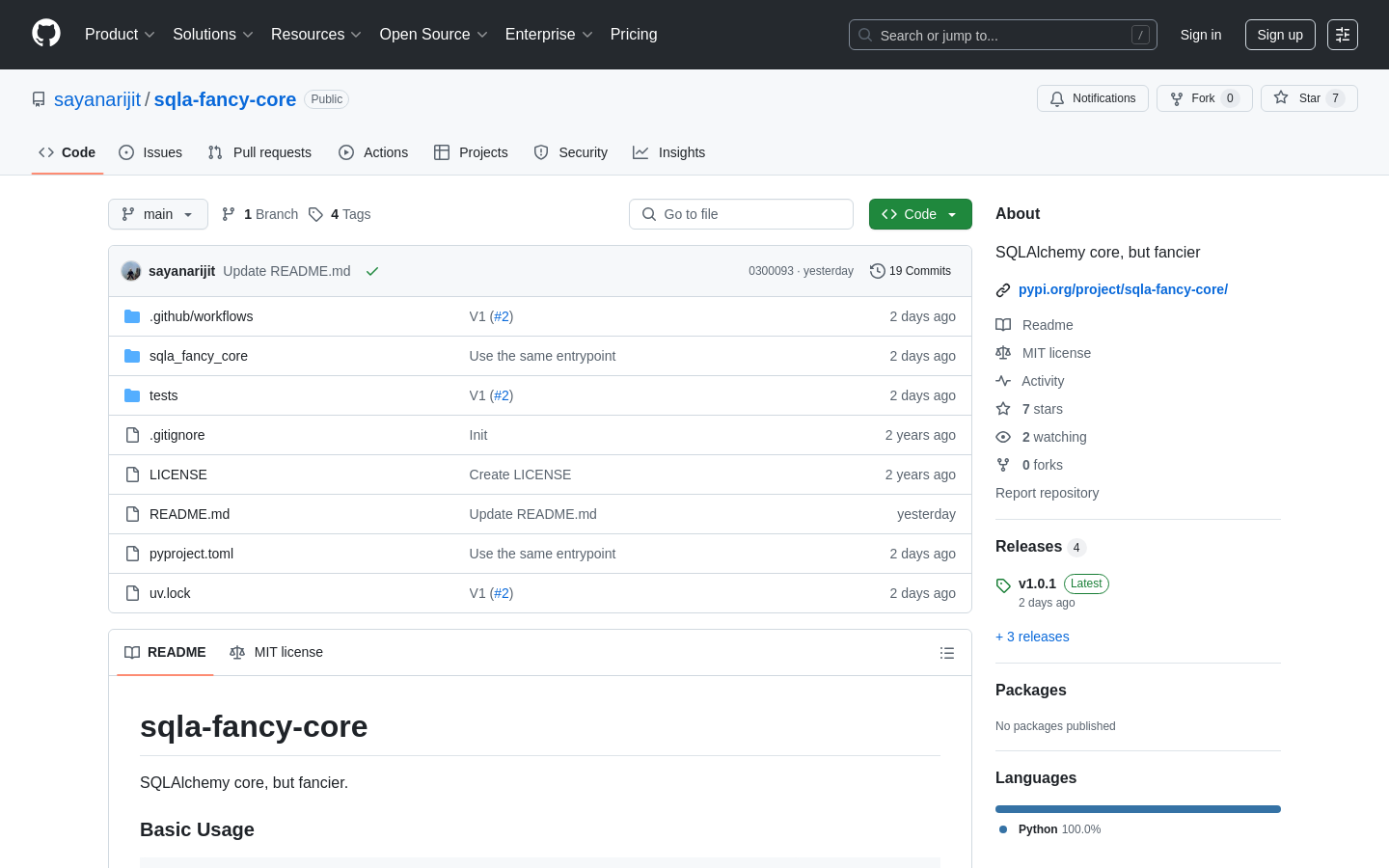Expand the Resources menu
Screen dimensions: 1389x868
316,35
